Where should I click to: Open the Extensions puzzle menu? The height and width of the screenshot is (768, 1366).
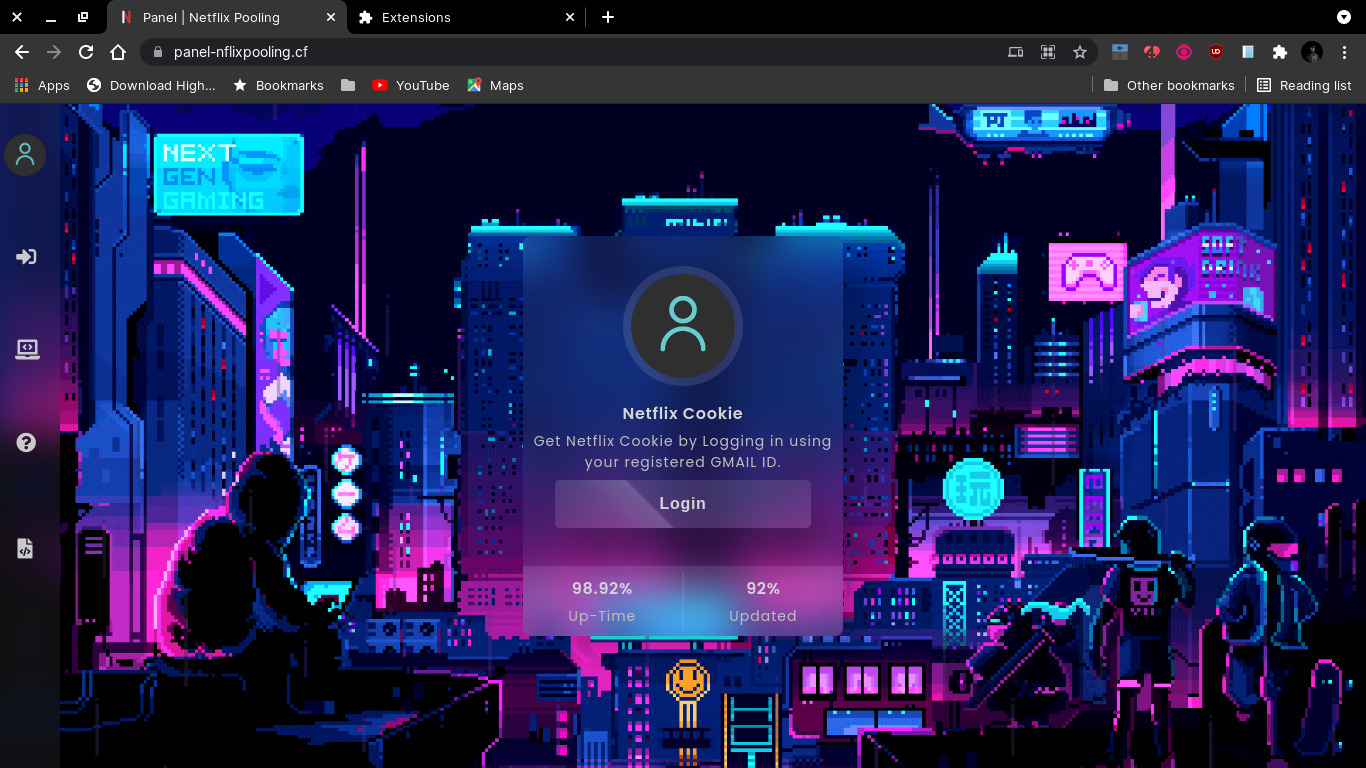point(1280,52)
